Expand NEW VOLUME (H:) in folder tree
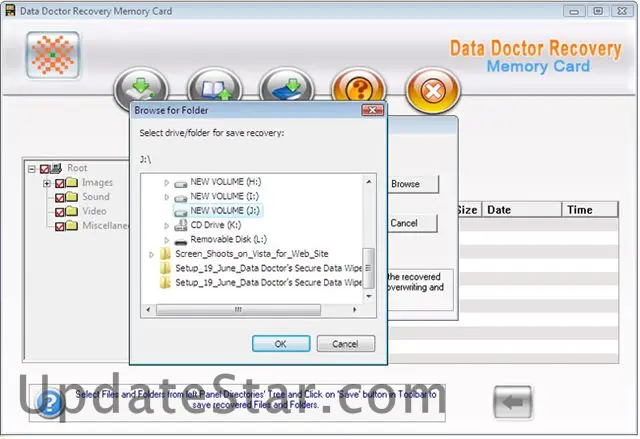This screenshot has width=640, height=439. coord(167,183)
